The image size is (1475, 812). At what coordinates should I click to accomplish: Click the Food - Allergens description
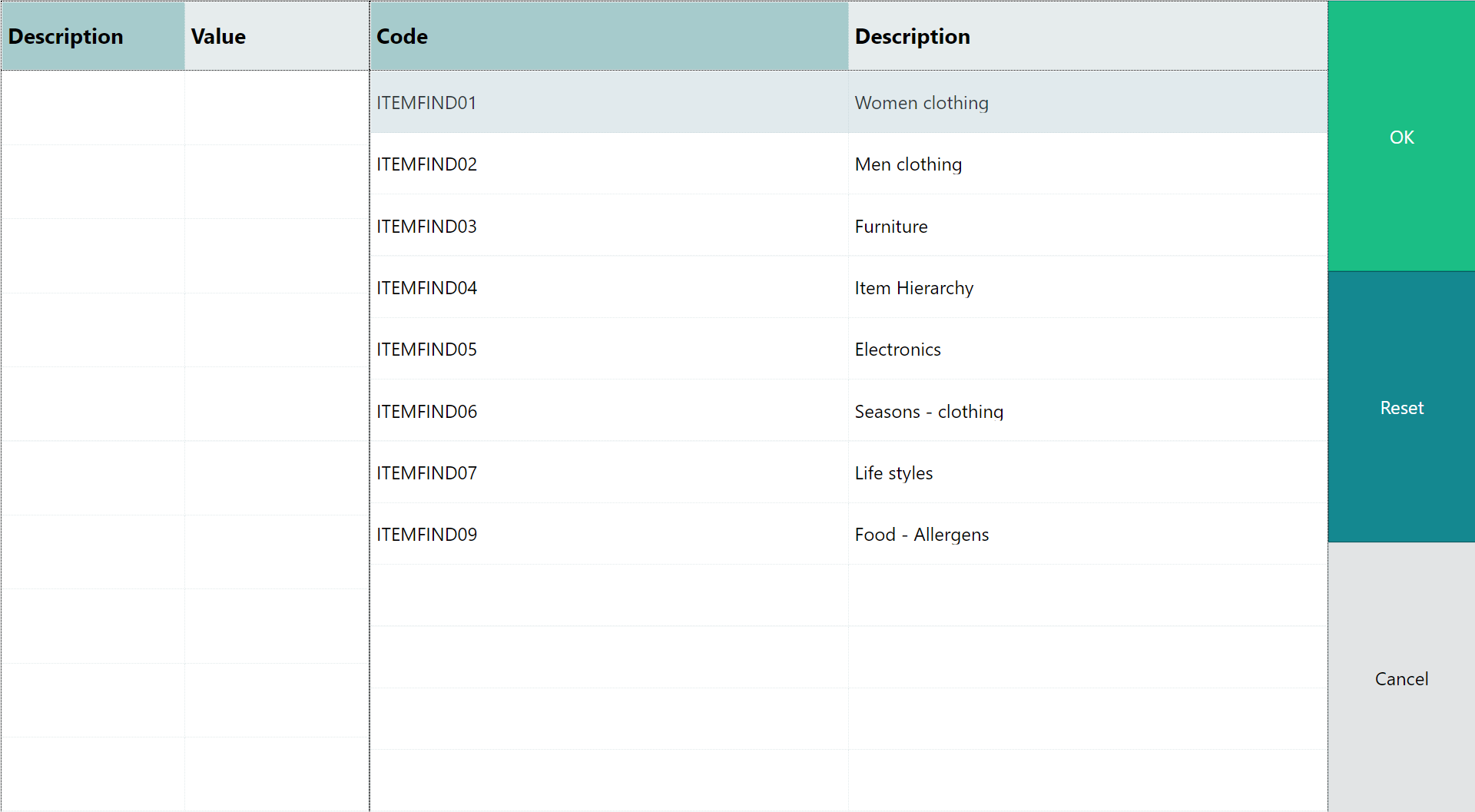point(921,535)
